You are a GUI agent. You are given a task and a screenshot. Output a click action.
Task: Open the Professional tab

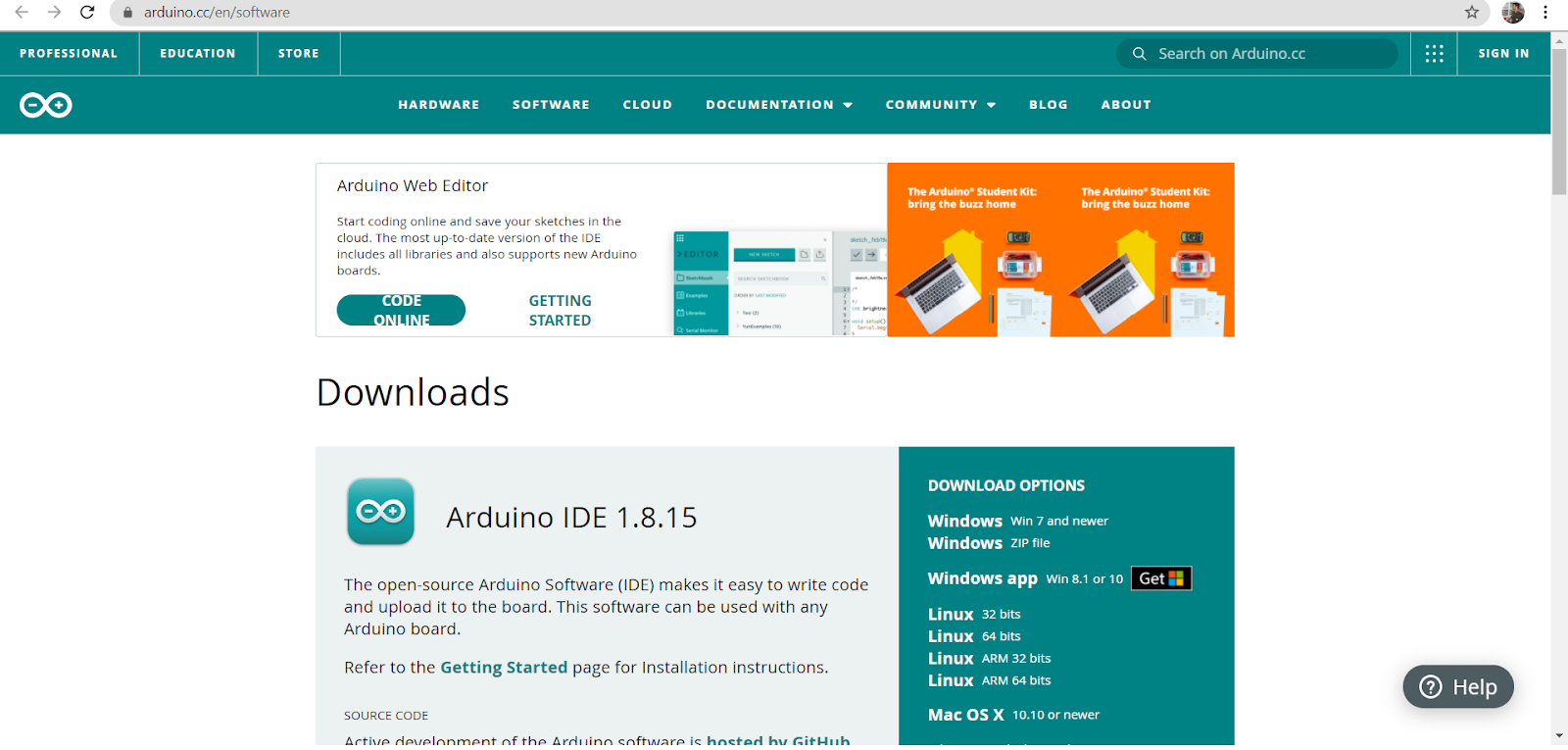(x=69, y=54)
